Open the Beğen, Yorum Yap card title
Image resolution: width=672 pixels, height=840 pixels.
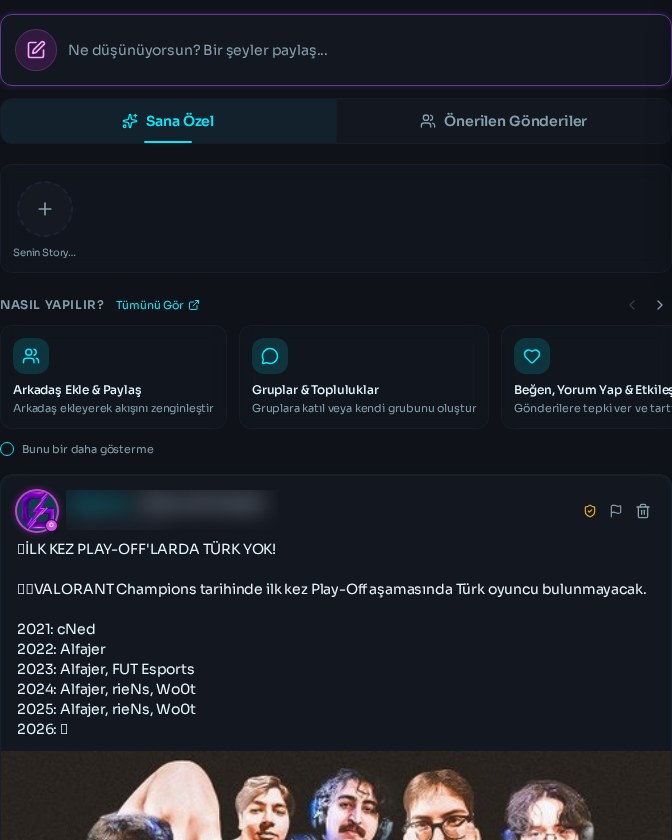pos(593,389)
